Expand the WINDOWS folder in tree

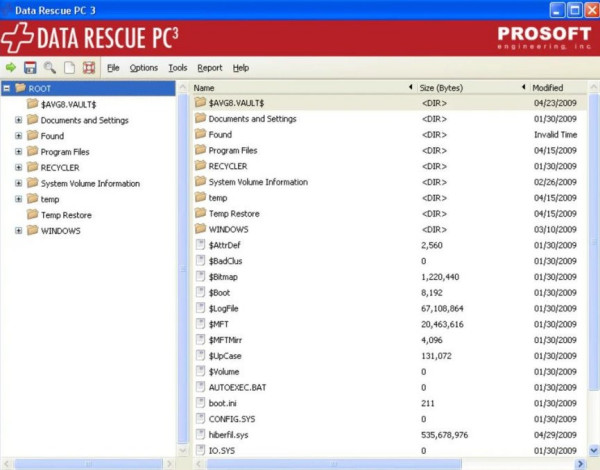click(x=19, y=231)
